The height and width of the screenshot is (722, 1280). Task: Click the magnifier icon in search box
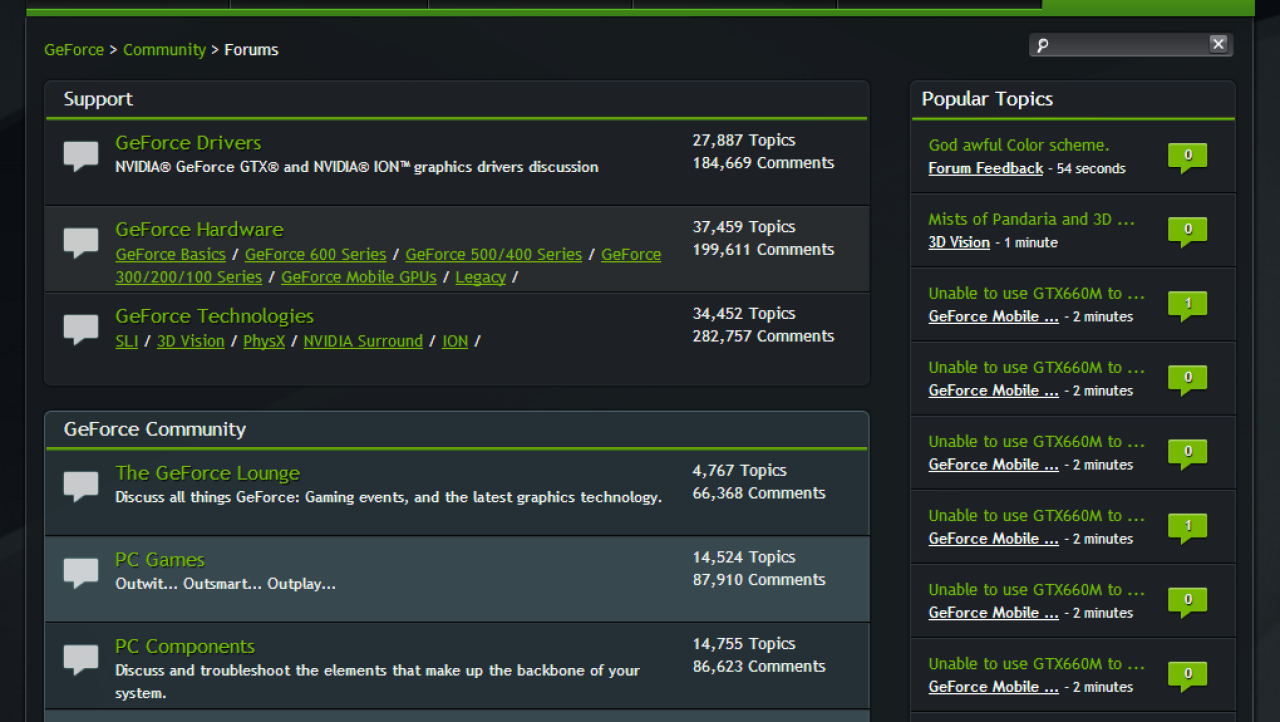coord(1043,45)
